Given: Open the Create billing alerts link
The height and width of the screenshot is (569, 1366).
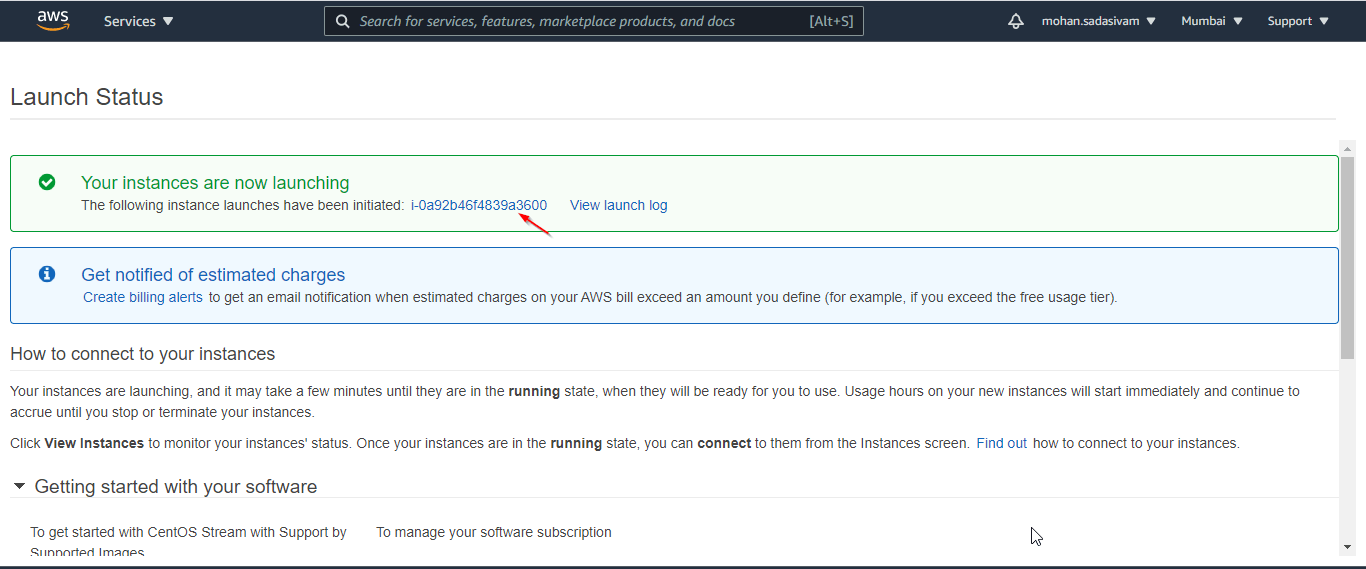Looking at the screenshot, I should [143, 297].
